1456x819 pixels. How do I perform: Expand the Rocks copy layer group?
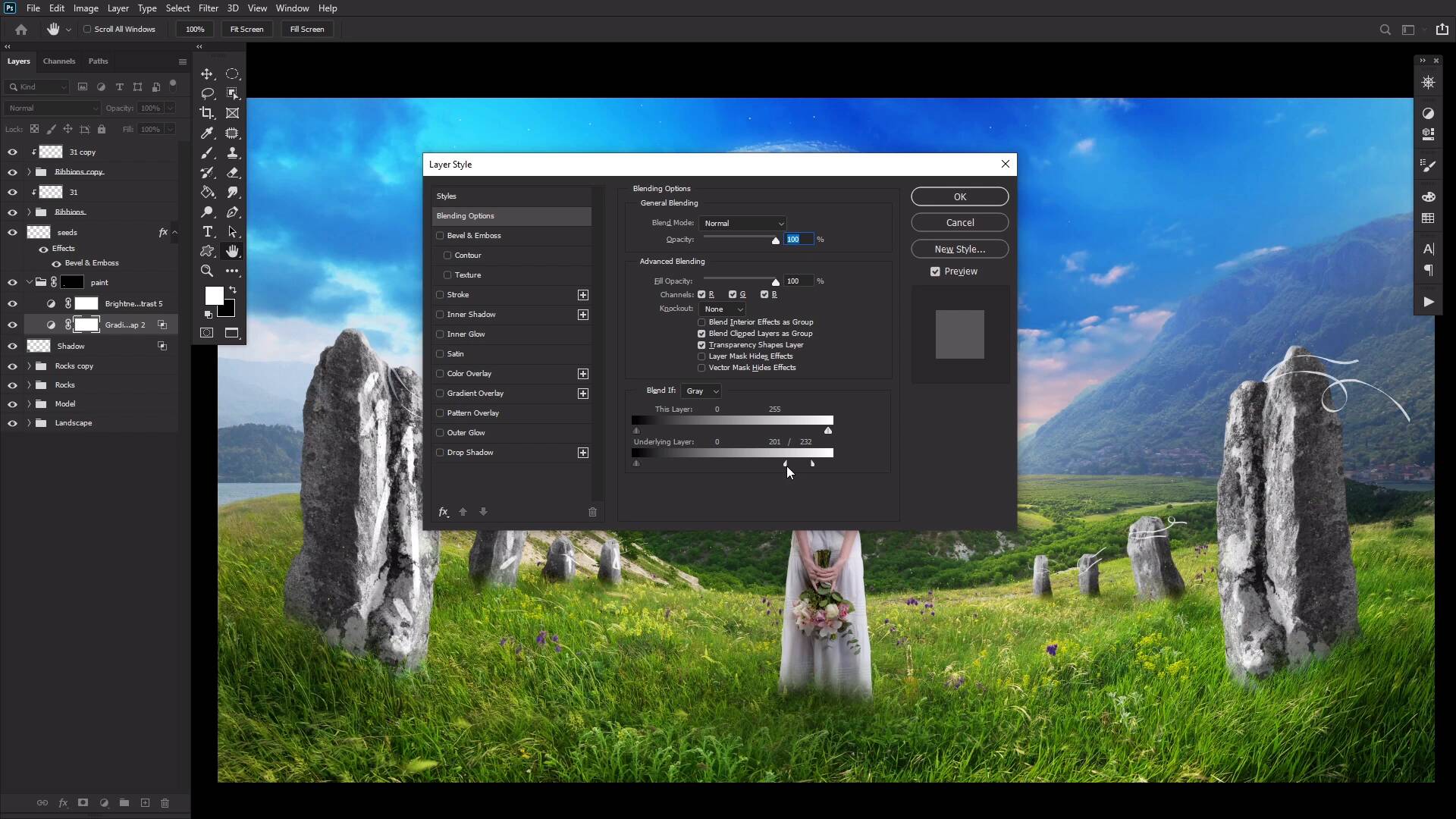[29, 366]
